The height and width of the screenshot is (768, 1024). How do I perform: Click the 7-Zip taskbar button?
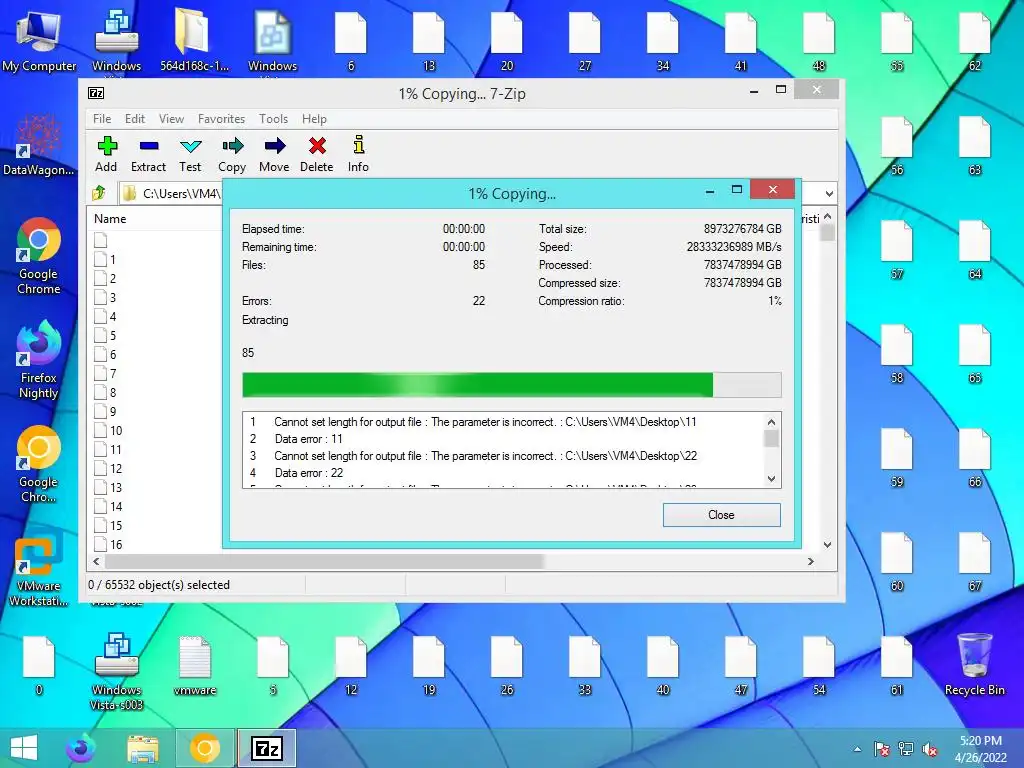[266, 748]
